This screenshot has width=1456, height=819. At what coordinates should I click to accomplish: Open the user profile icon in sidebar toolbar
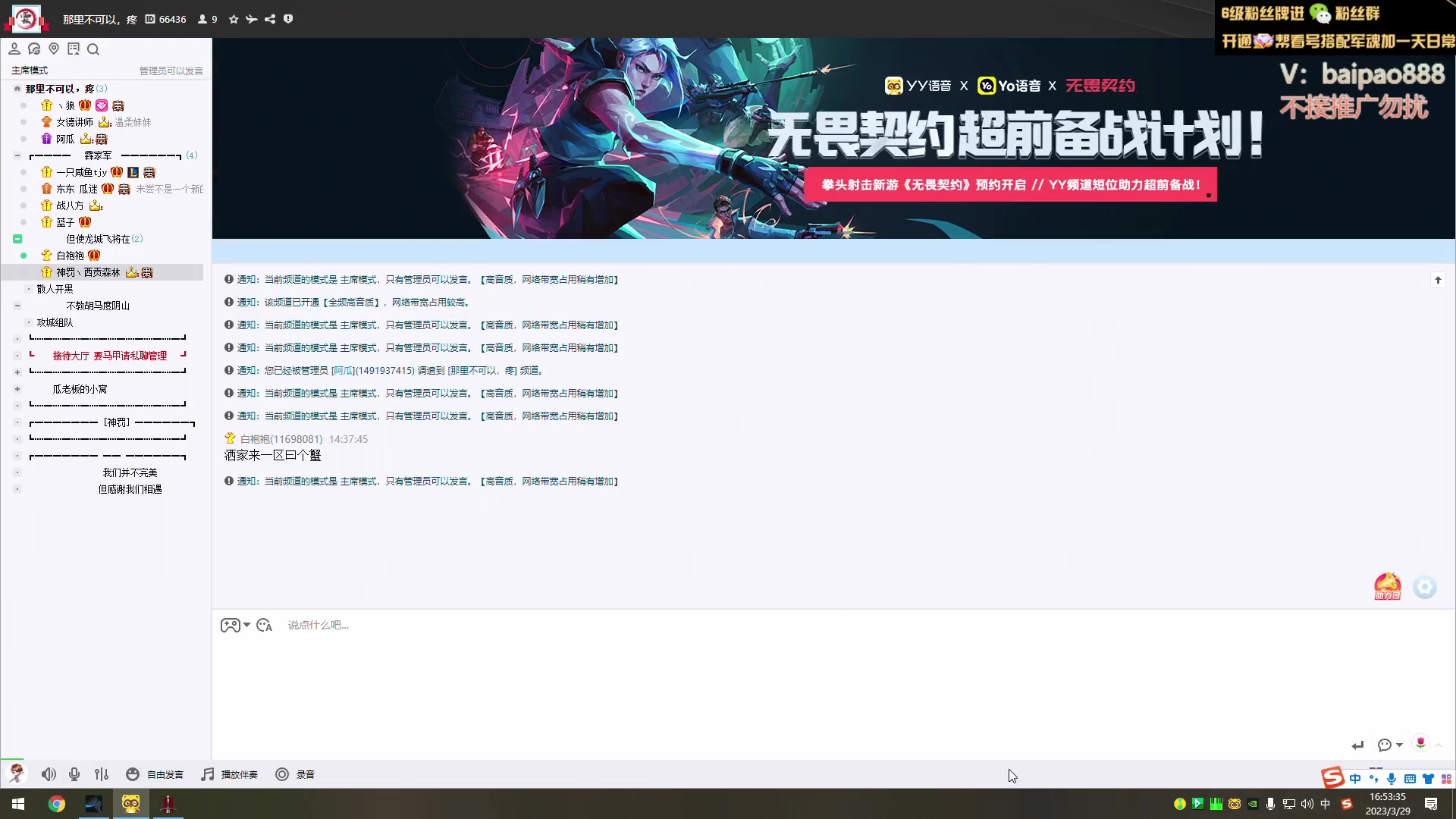[x=14, y=49]
